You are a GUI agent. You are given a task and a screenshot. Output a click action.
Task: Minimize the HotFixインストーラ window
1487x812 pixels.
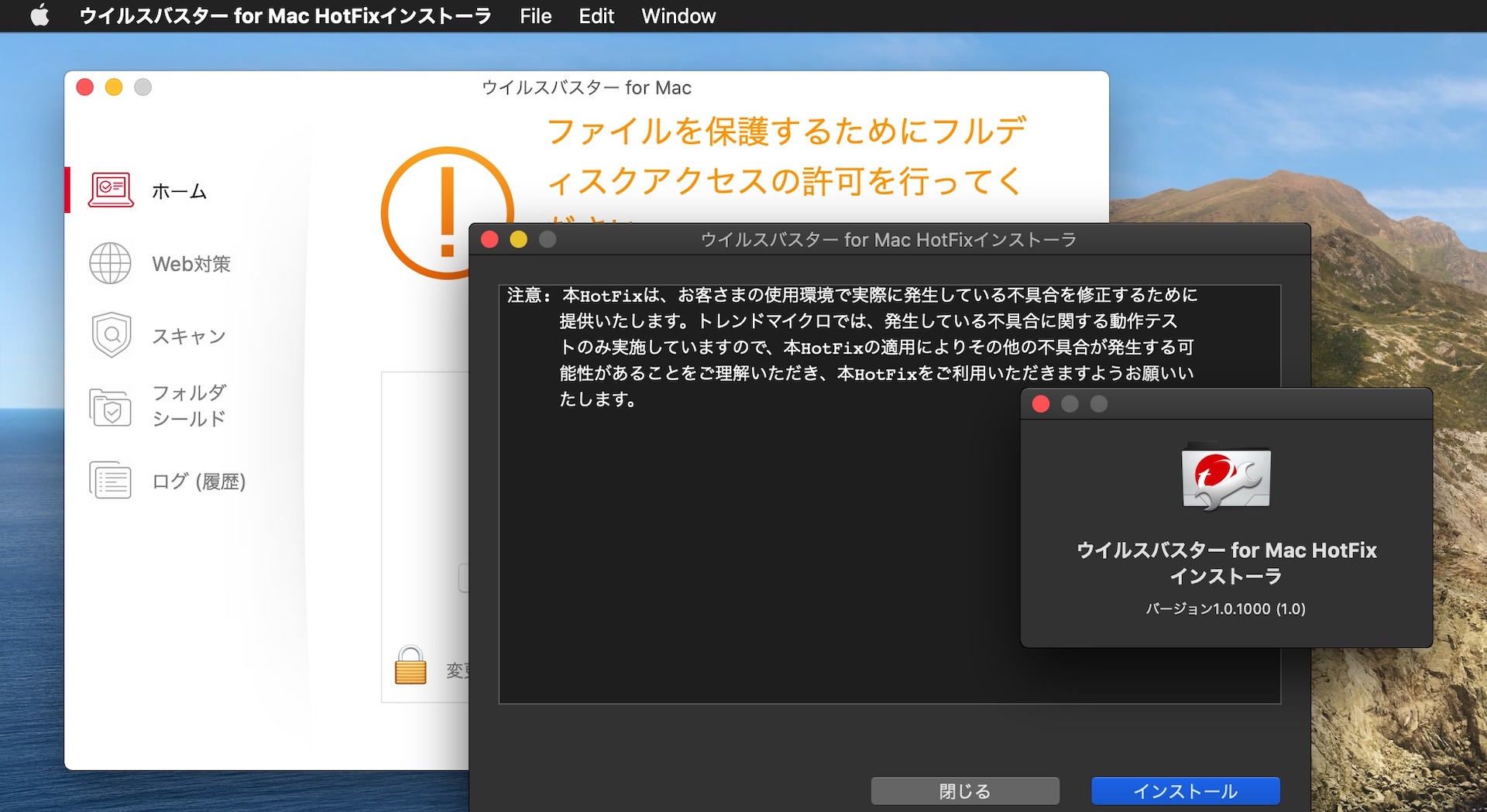[519, 240]
